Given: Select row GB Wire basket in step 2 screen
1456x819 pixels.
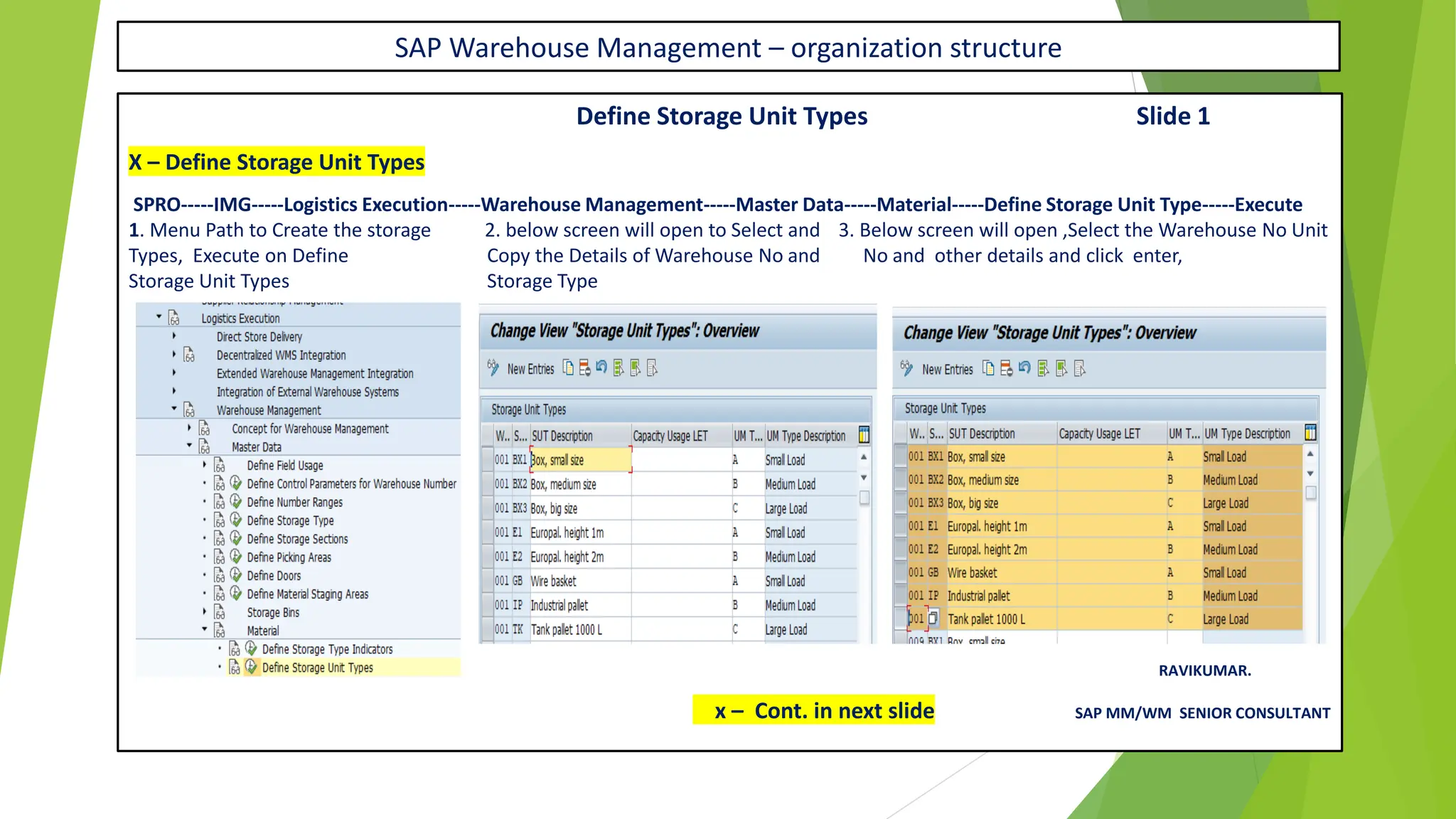Looking at the screenshot, I should click(487, 581).
